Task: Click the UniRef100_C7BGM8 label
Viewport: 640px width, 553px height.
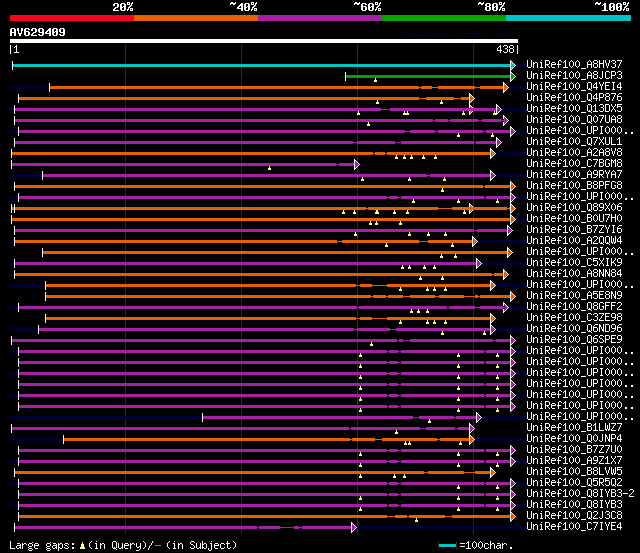Action: click(x=574, y=163)
